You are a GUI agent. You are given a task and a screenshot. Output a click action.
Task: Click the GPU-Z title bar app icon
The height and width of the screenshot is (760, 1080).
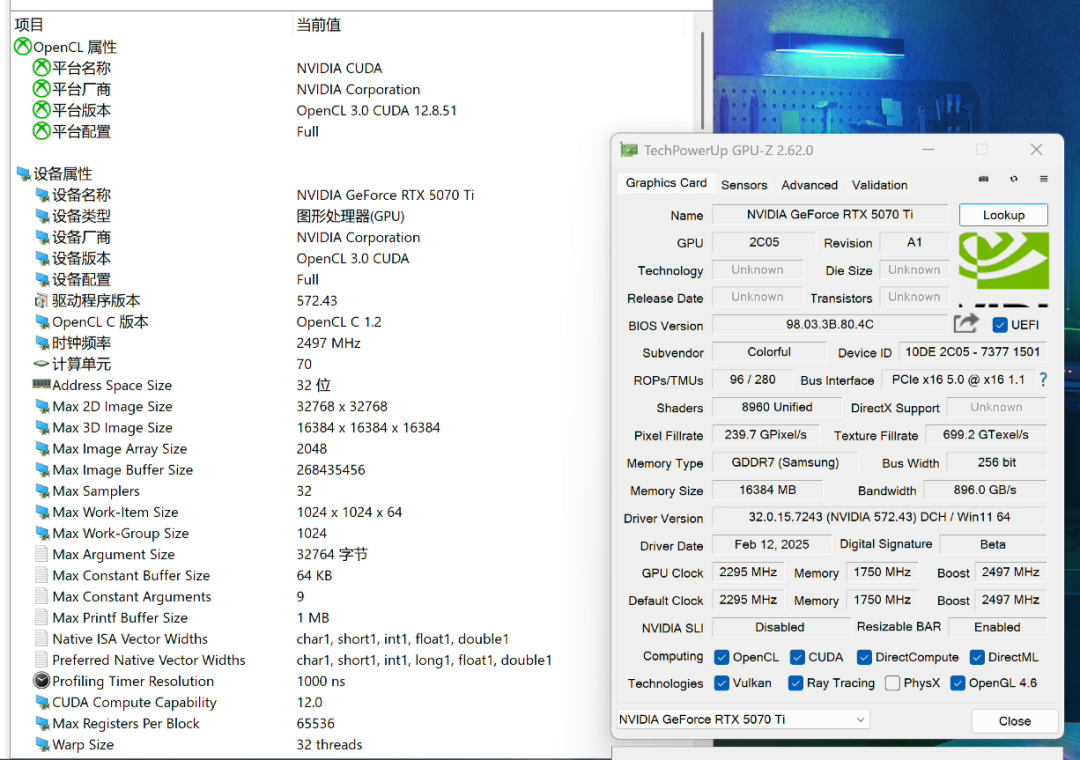629,150
